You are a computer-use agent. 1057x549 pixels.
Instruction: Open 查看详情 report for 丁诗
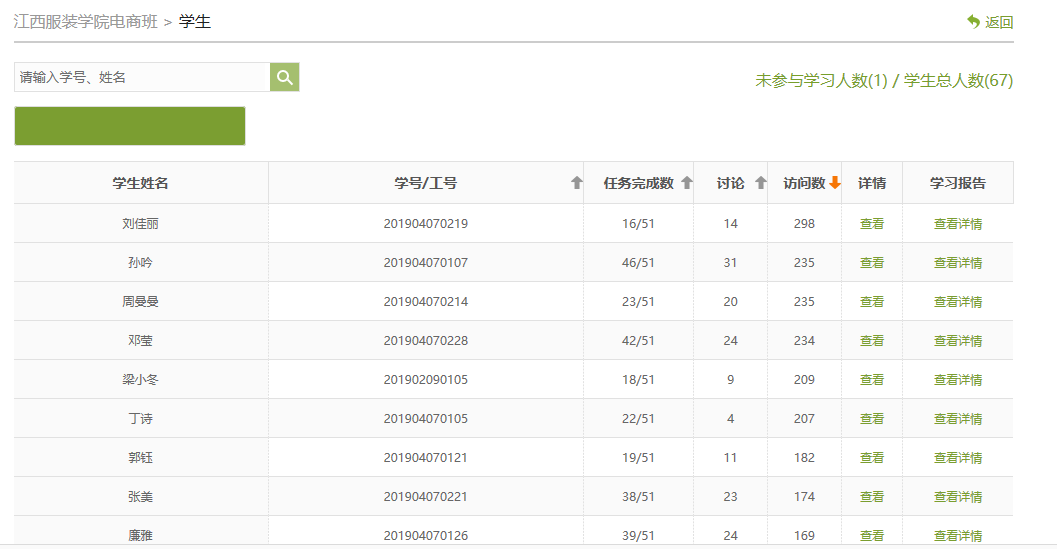tap(957, 419)
